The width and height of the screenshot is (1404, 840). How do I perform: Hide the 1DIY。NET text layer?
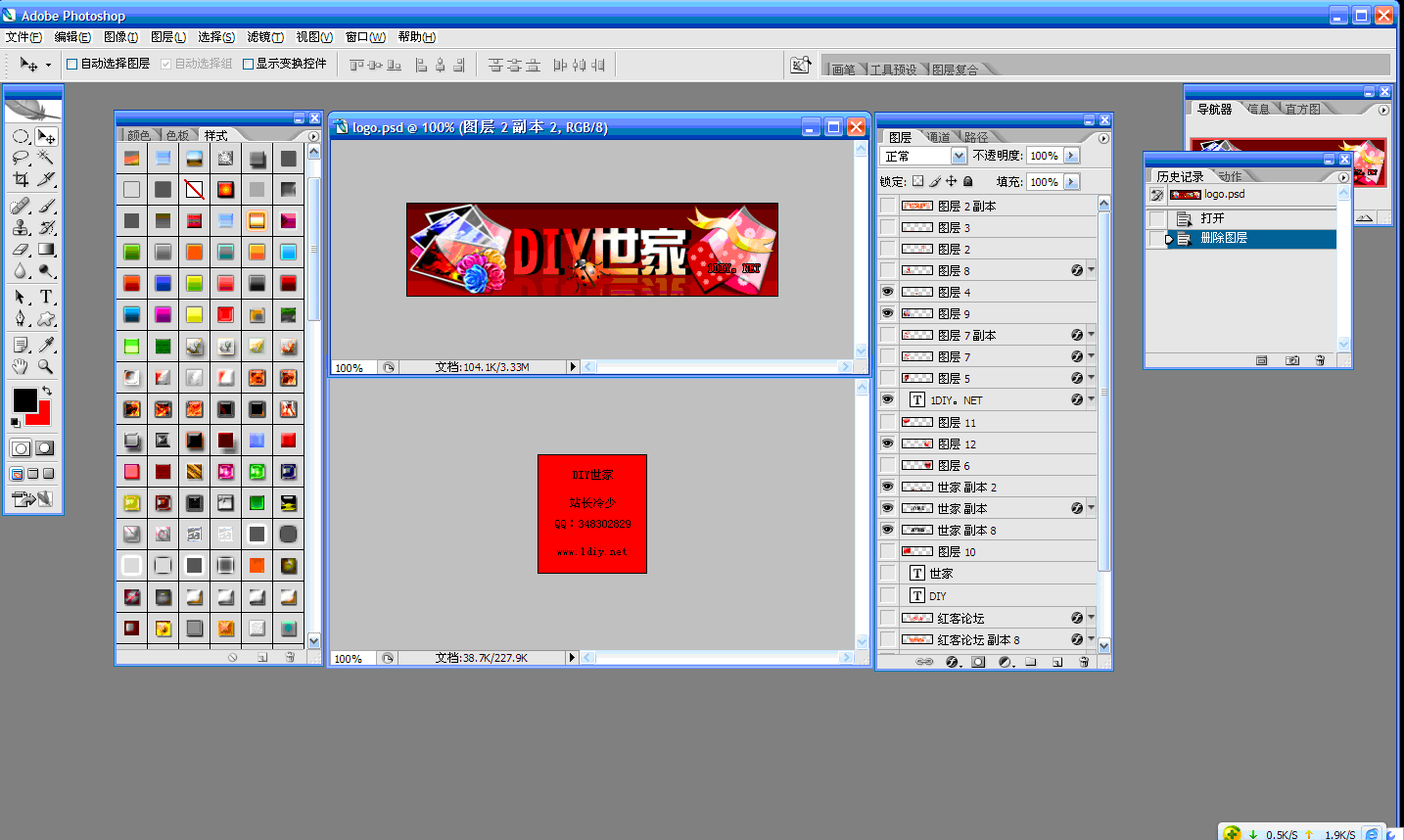[x=888, y=399]
